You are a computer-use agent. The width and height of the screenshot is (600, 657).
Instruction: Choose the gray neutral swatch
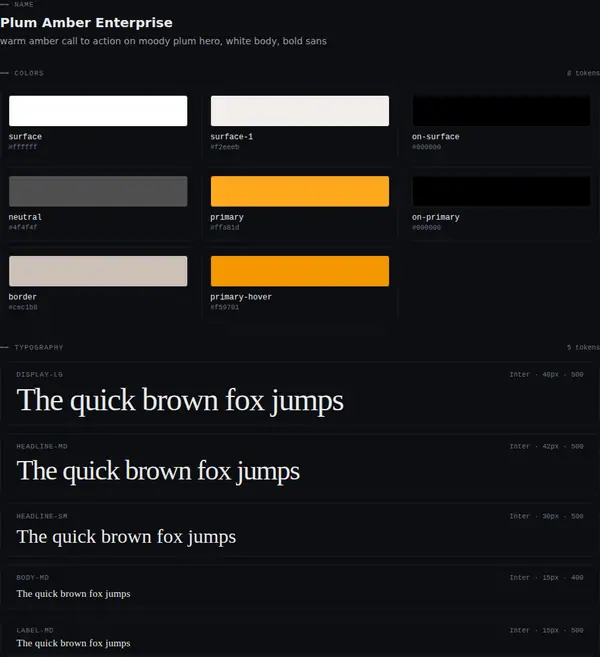pyautogui.click(x=98, y=191)
